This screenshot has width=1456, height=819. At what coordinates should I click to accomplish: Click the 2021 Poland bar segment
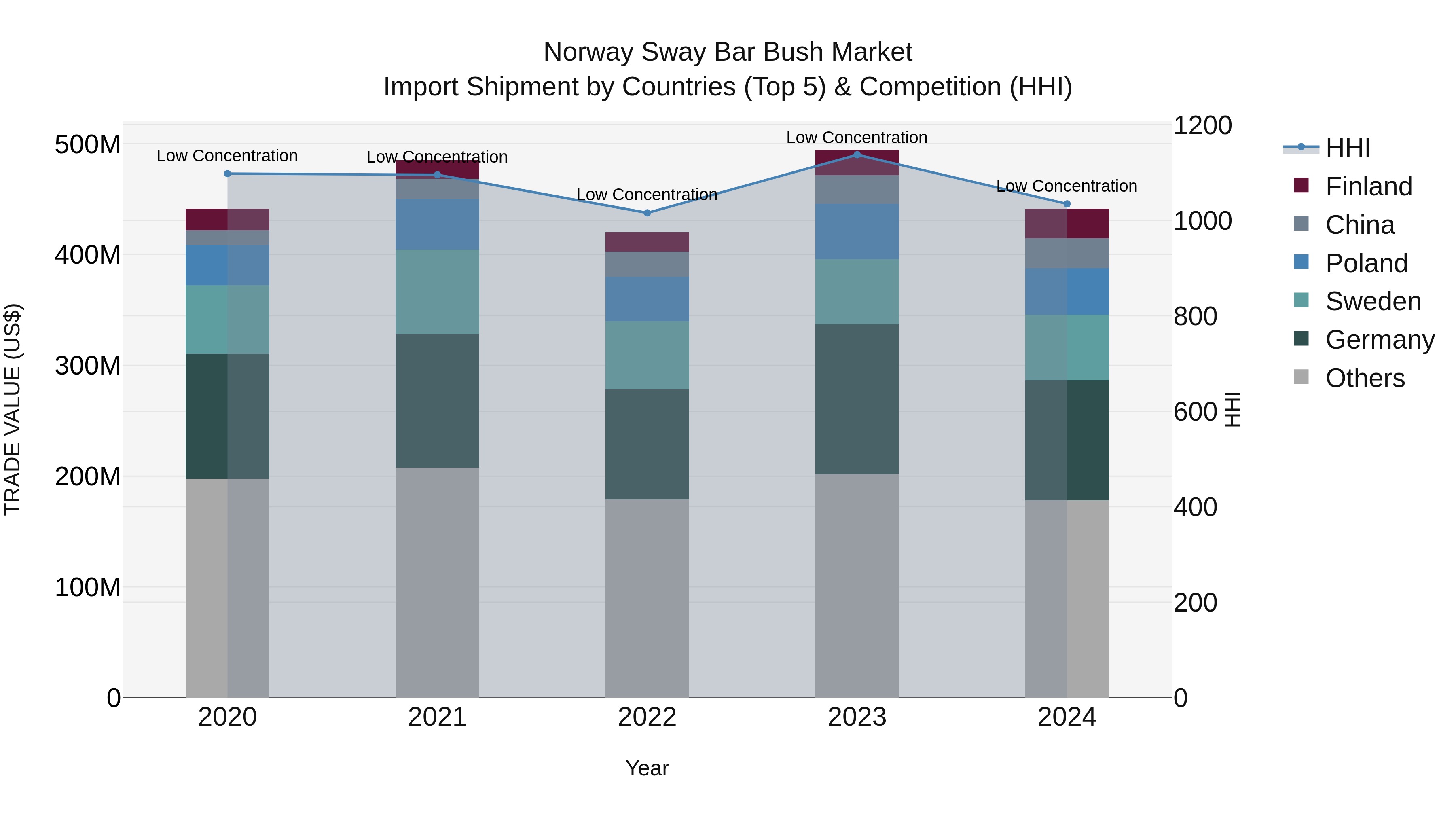click(437, 224)
